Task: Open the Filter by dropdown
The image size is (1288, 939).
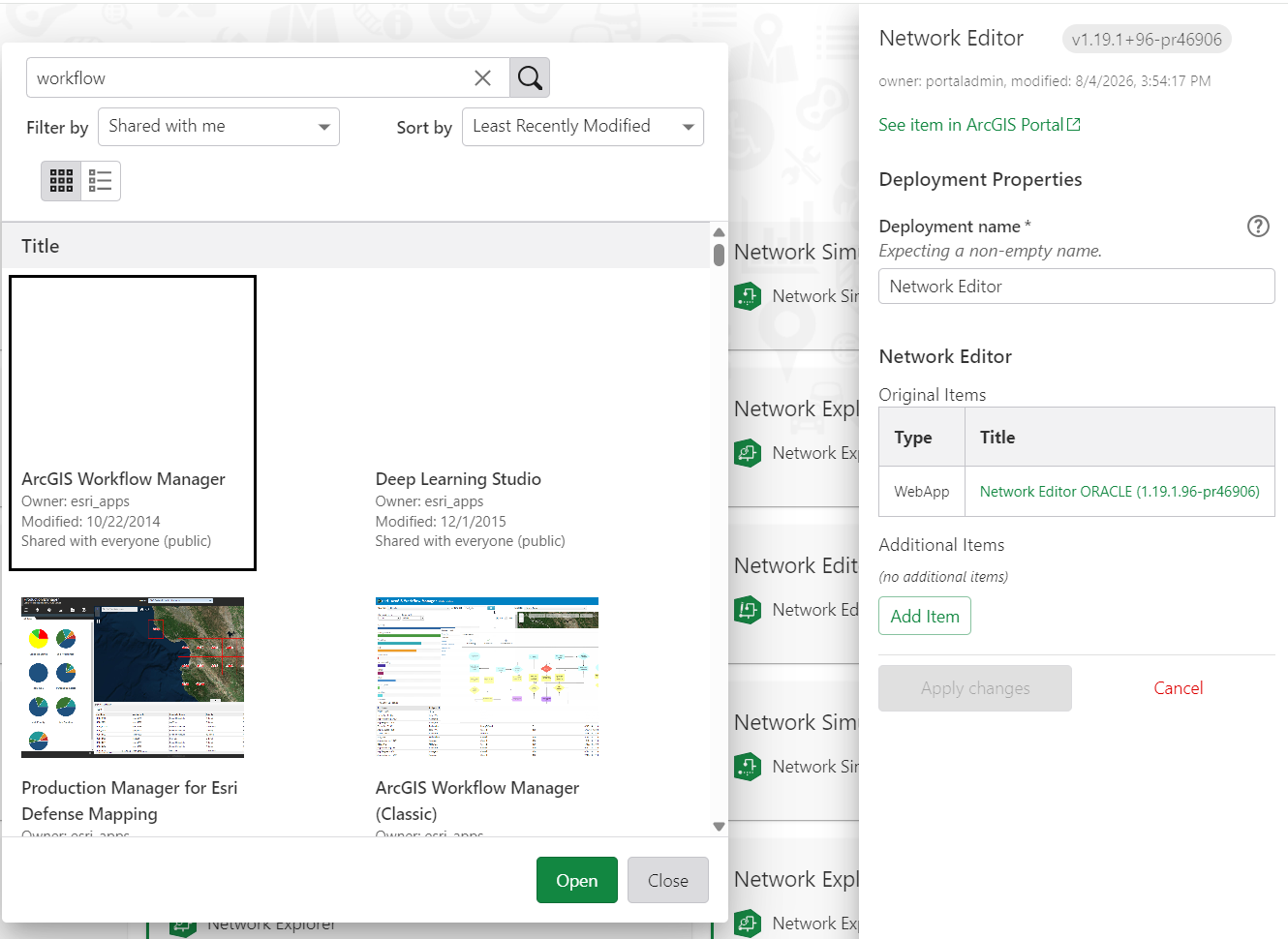Action: click(x=219, y=127)
